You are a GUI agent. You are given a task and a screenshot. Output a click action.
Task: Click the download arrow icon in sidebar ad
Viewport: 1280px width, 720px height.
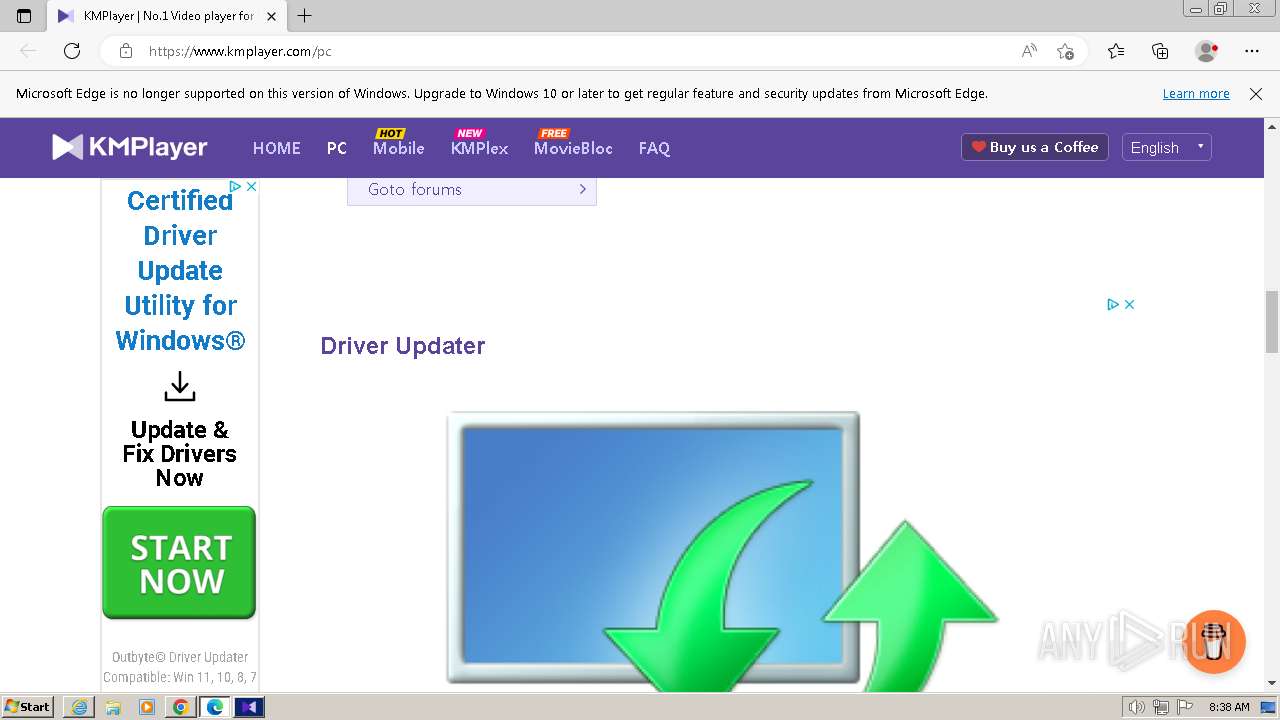tap(180, 386)
